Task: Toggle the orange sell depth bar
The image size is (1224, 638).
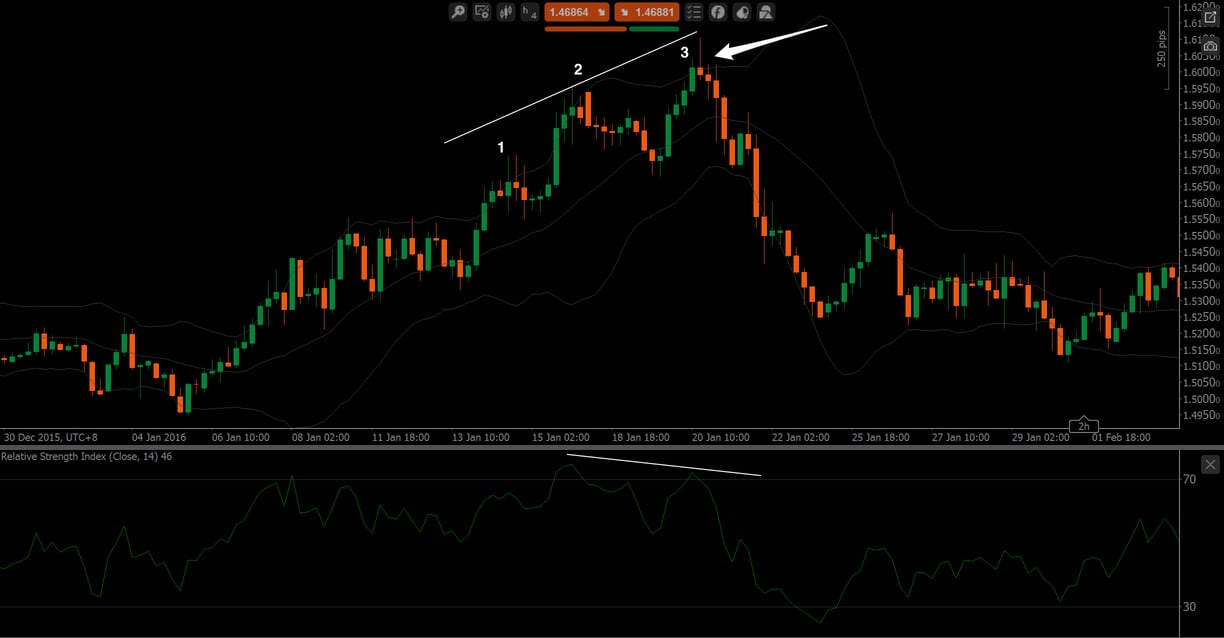Action: 585,28
